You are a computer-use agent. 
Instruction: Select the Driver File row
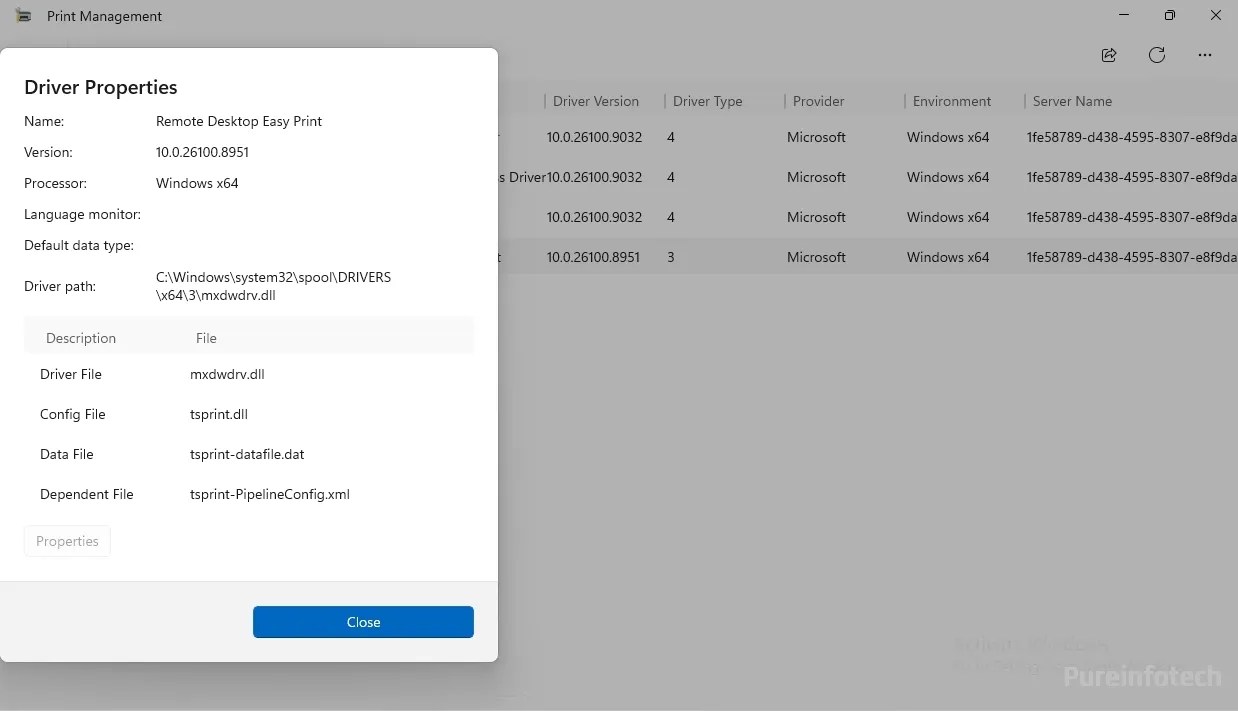[x=249, y=374]
